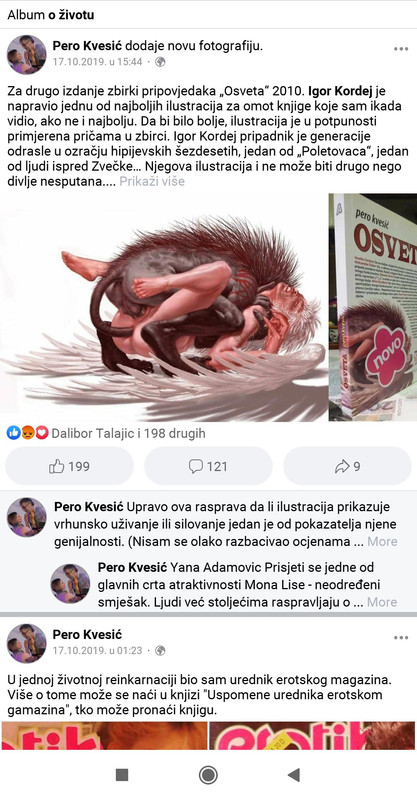This screenshot has height=800, width=417.
Task: Open Dalibor Talajic i 198 drugih list
Action: point(129,434)
